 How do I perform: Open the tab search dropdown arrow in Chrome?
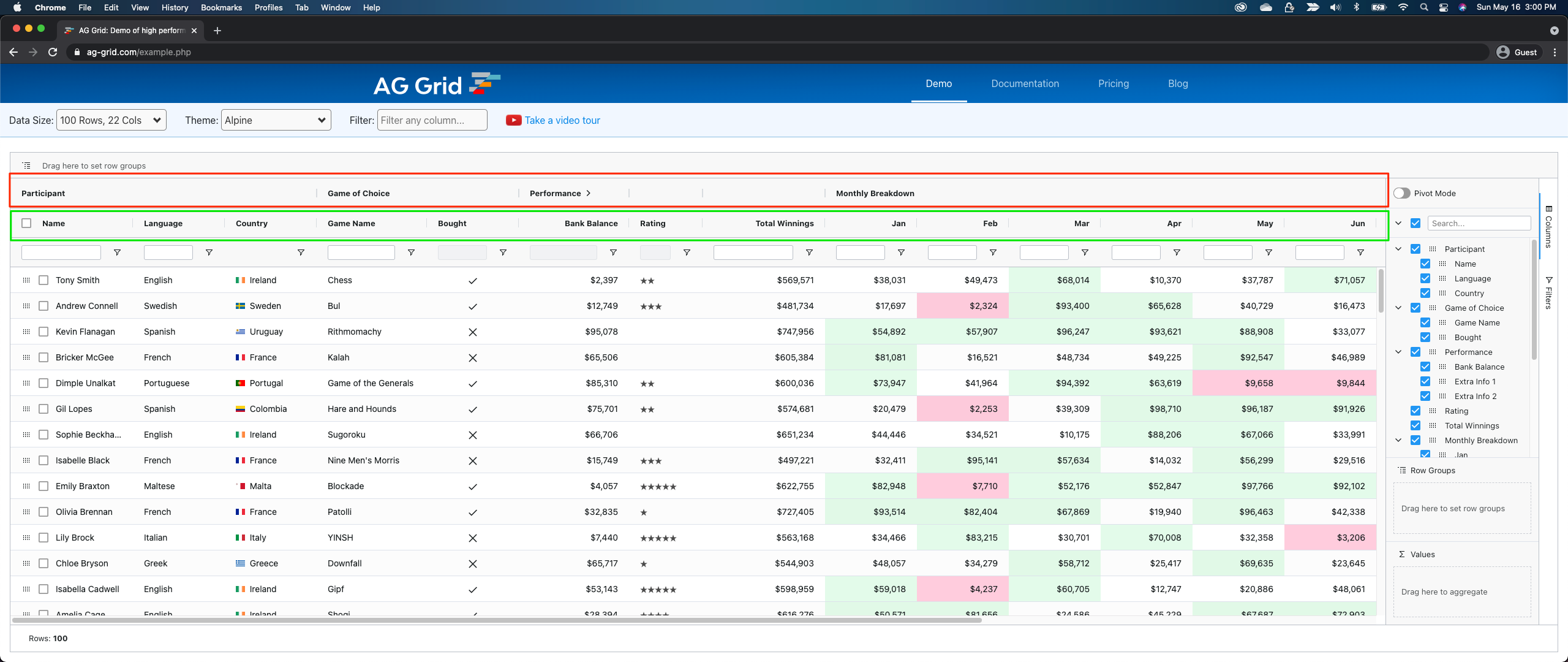[x=1554, y=31]
